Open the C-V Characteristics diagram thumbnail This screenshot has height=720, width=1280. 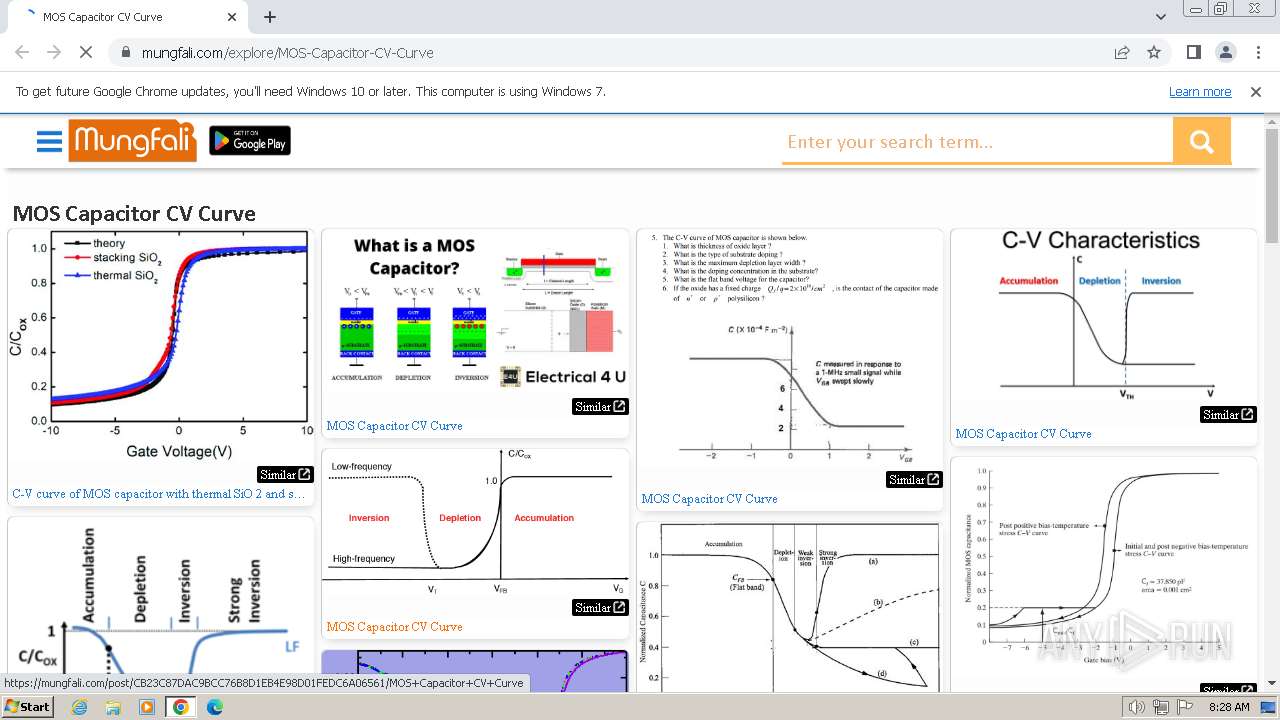tap(1103, 315)
